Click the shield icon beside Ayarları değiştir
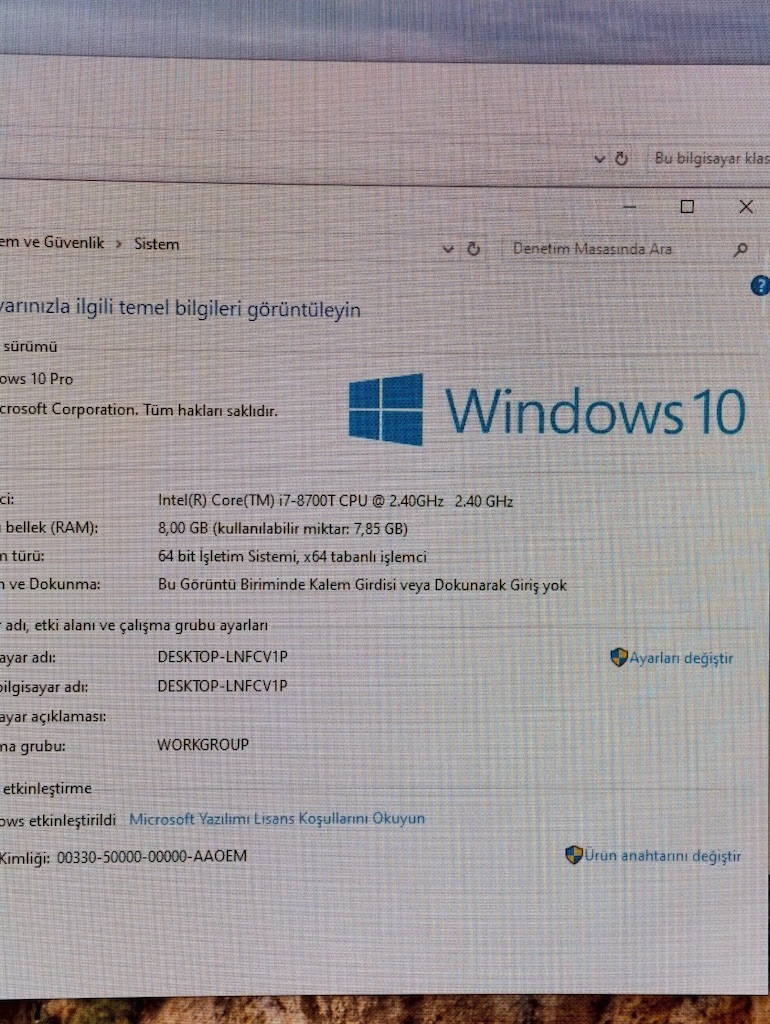770x1024 pixels. 618,657
